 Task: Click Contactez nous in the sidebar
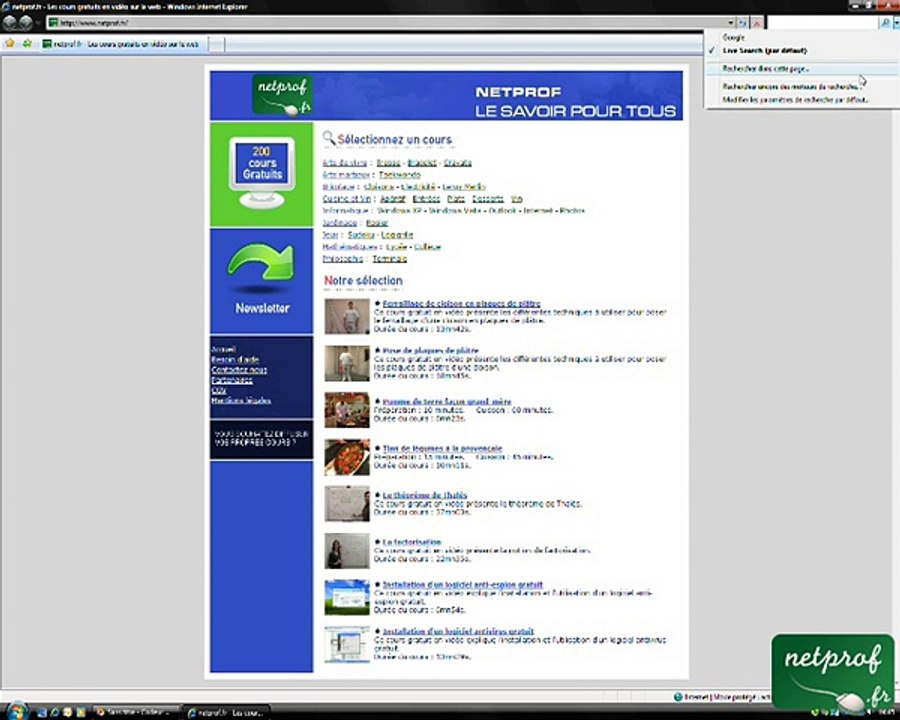239,370
